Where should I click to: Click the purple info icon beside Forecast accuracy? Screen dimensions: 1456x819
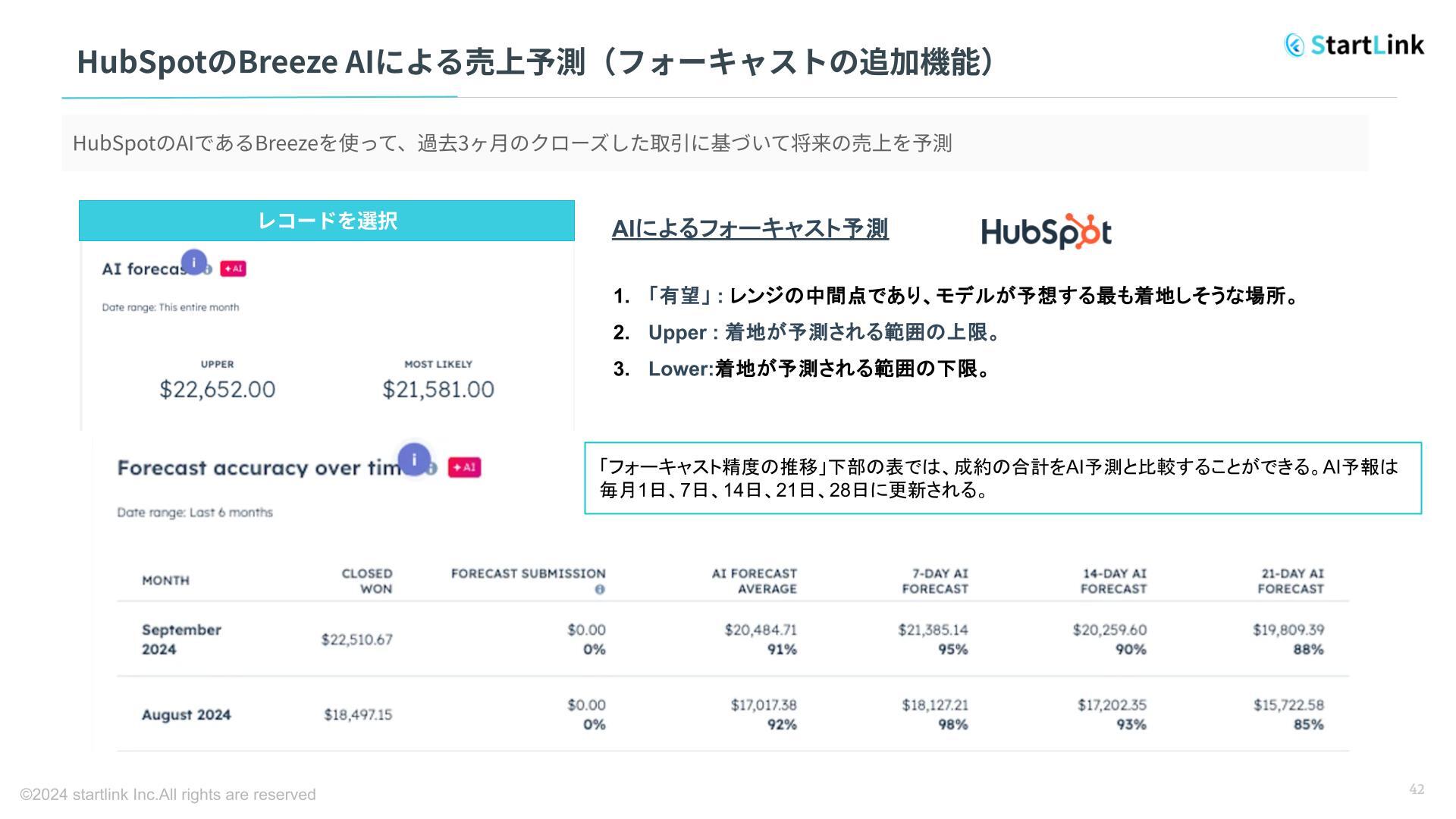click(414, 460)
